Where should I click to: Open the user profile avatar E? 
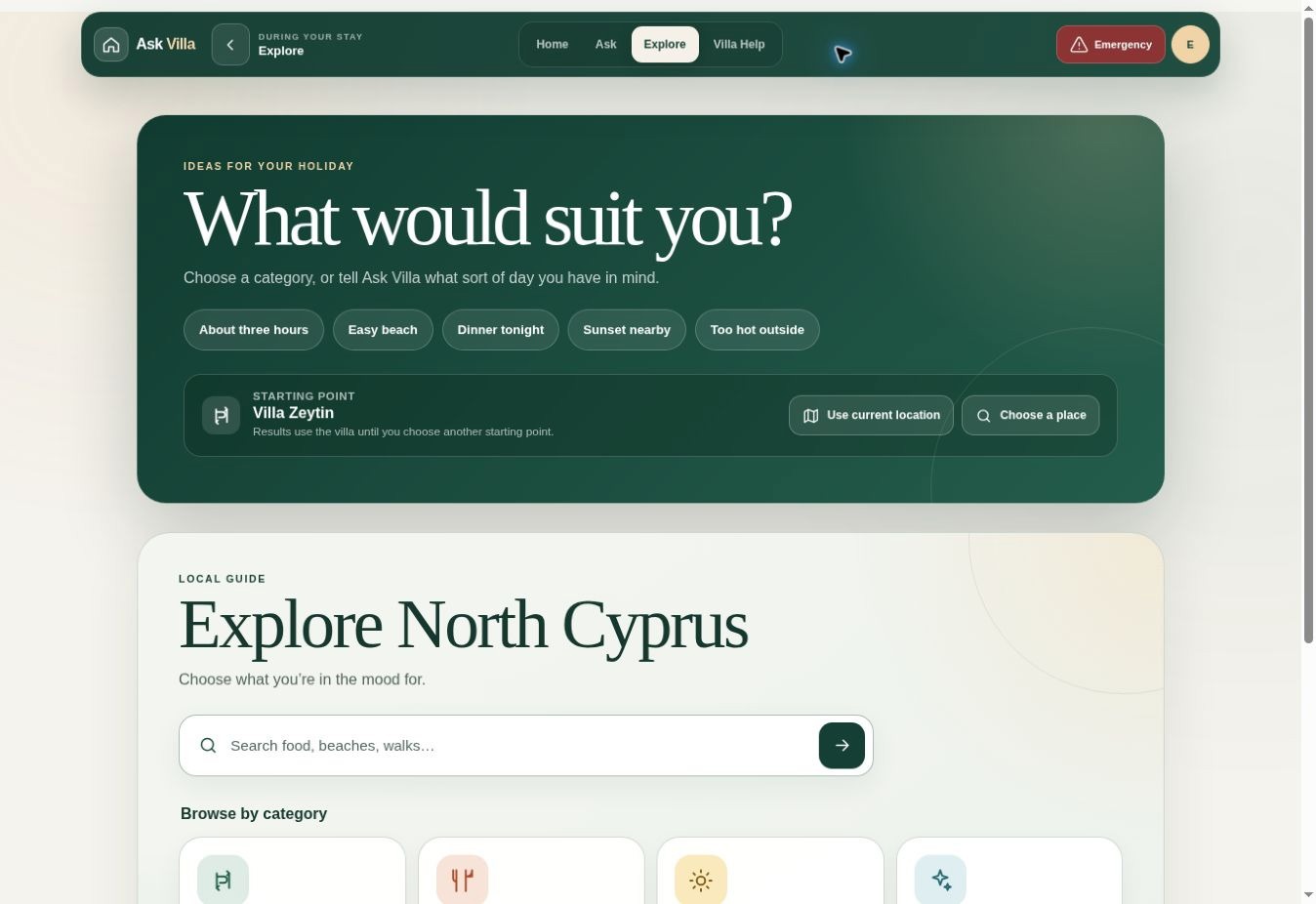(1190, 45)
